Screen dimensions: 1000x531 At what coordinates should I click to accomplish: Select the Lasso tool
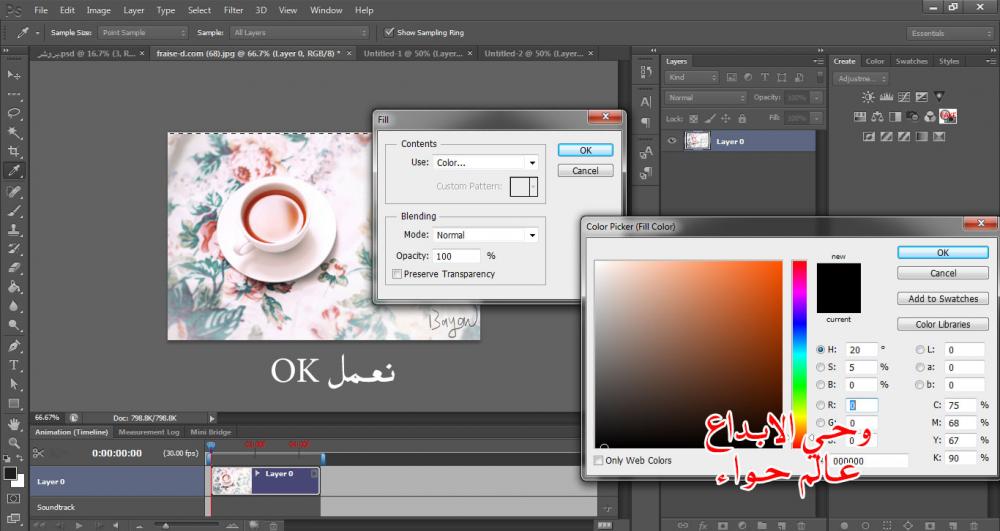point(14,113)
